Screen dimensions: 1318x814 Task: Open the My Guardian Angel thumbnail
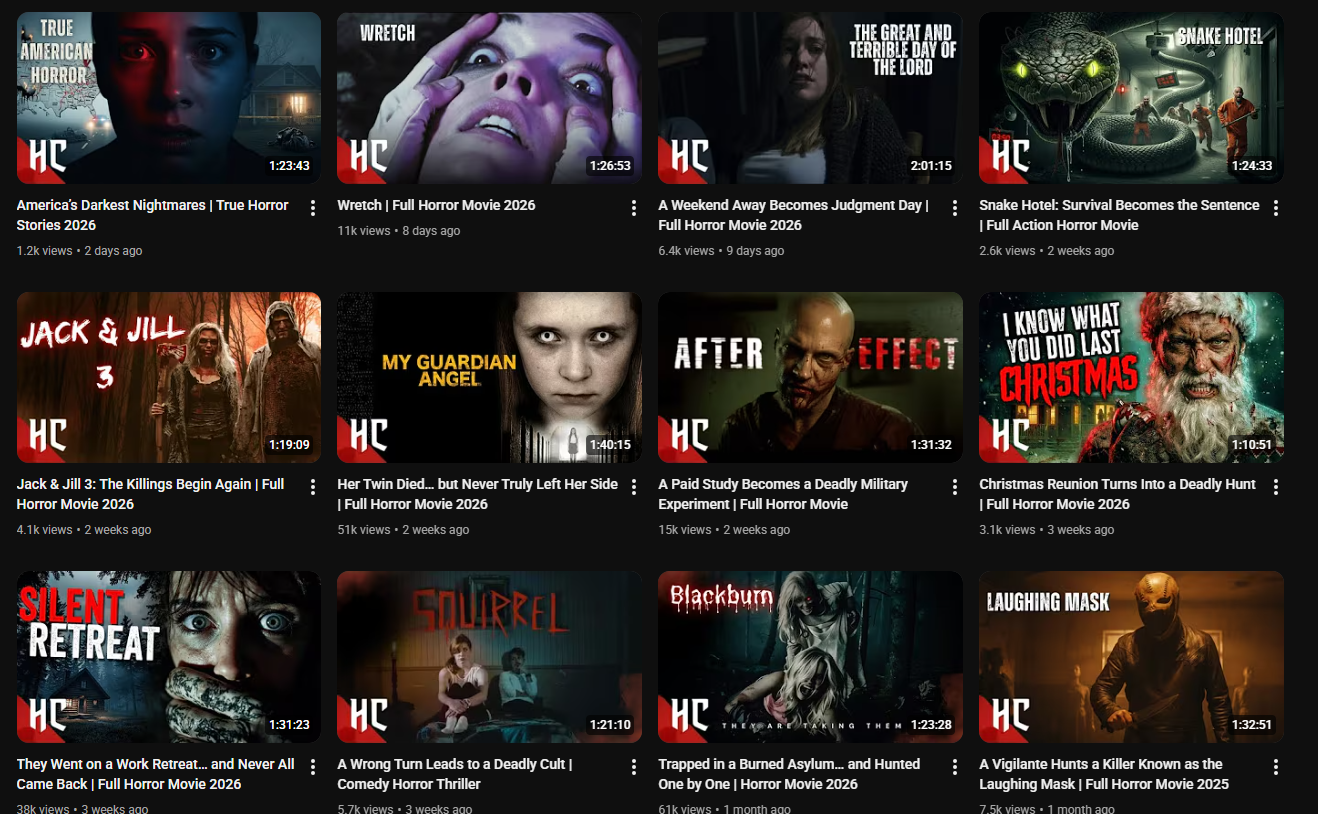490,377
